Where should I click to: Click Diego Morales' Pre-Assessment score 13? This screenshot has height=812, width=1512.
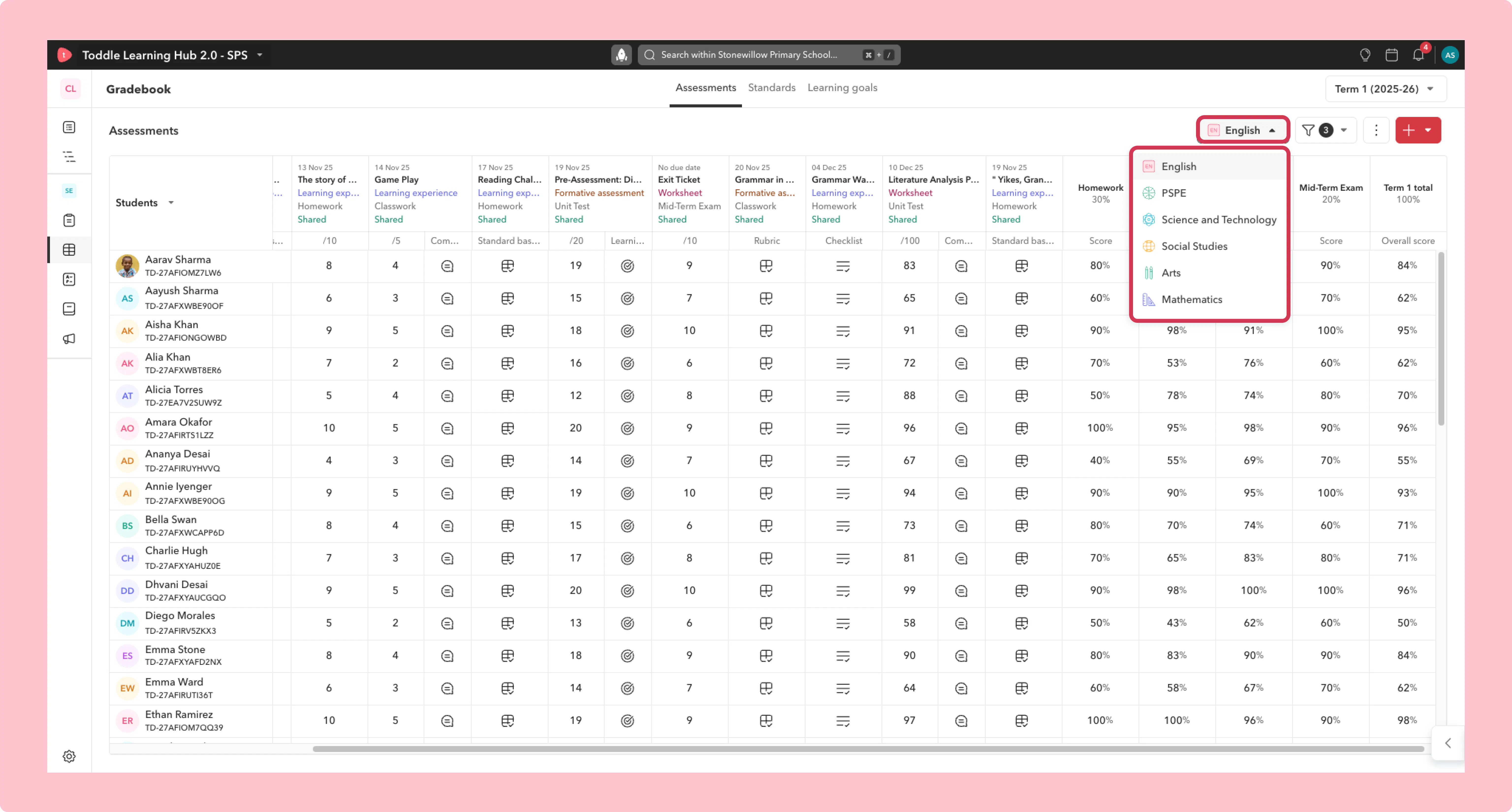576,623
